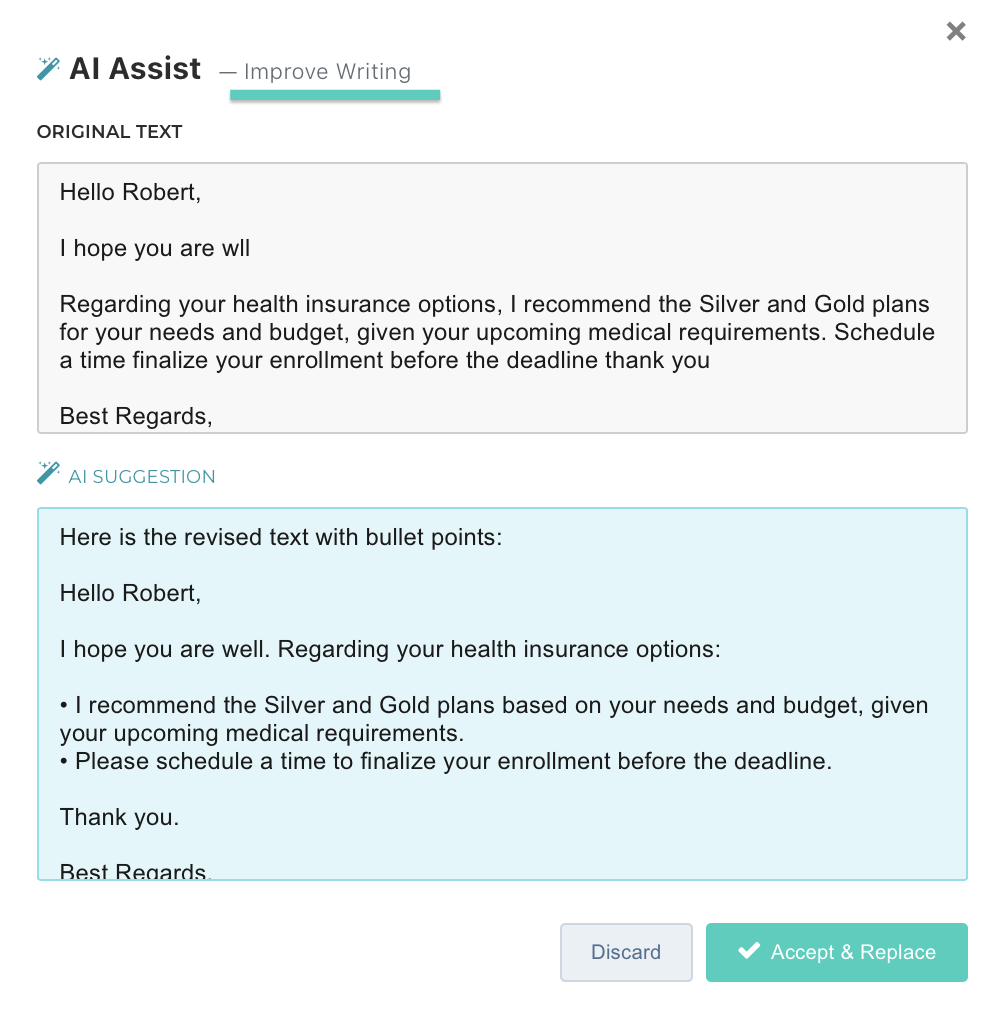Click "Hello Robert," in the AI suggestion box
Image resolution: width=1006 pixels, height=1016 pixels.
(130, 593)
